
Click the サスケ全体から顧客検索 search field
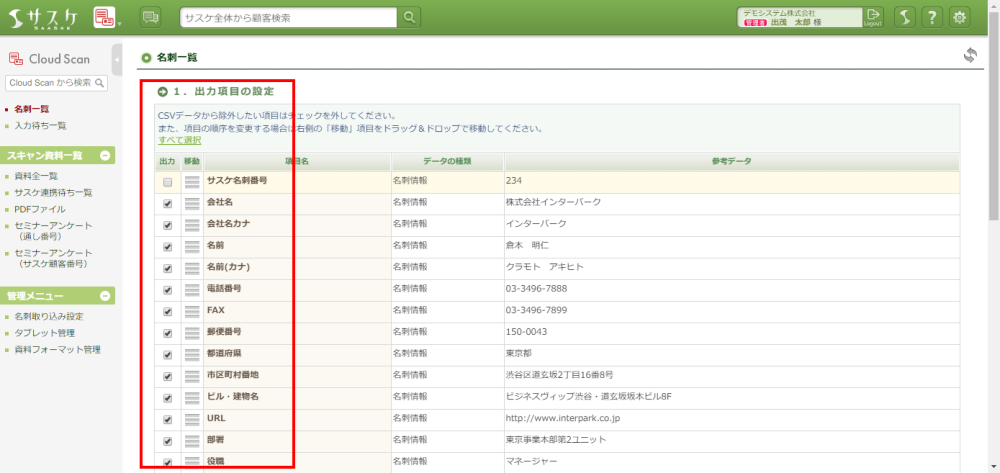288,17
